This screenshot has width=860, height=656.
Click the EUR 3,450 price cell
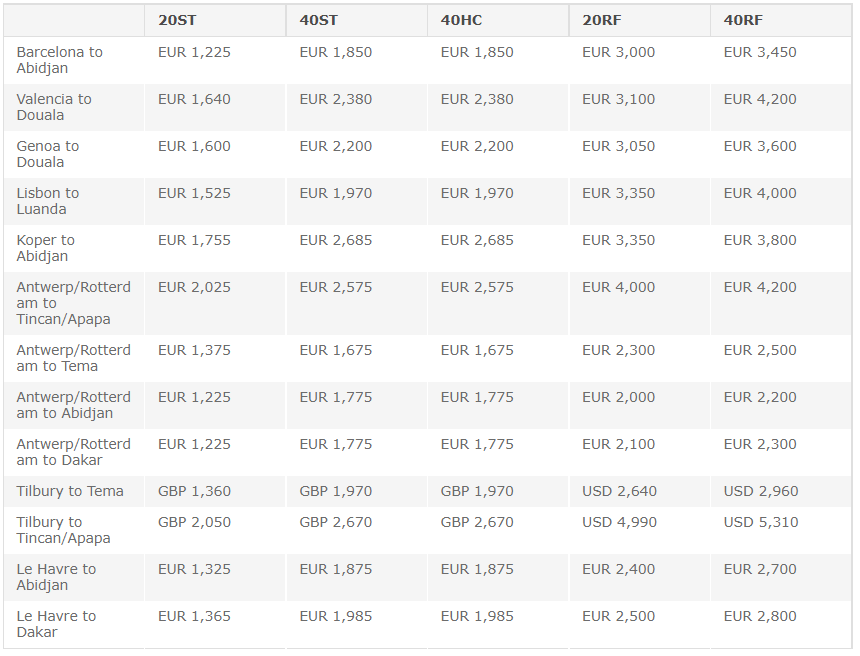760,52
